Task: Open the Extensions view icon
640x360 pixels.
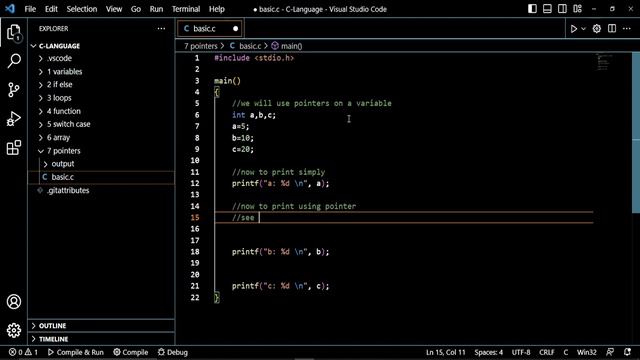Action: pyautogui.click(x=14, y=148)
